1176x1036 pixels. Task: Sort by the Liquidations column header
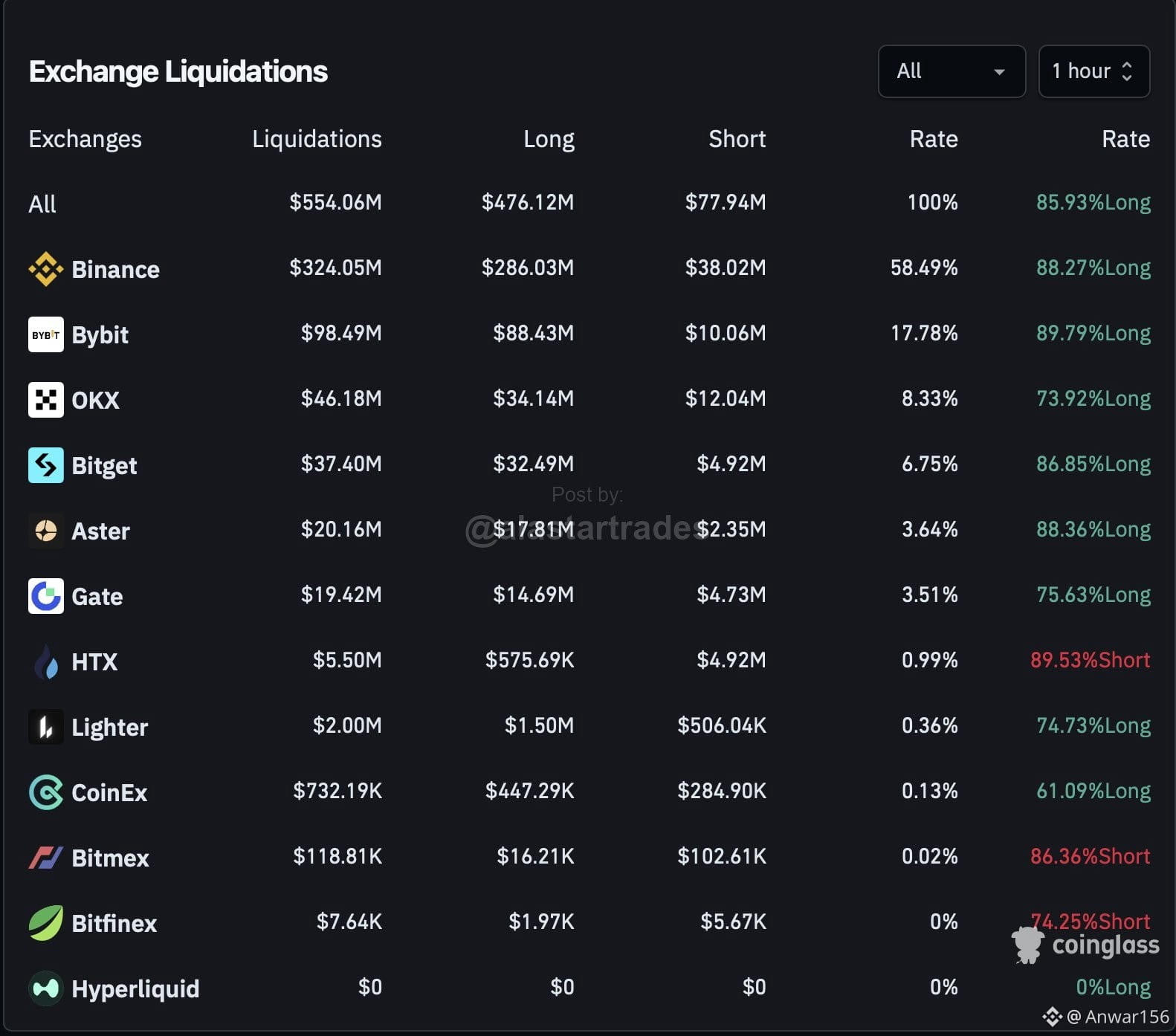[x=317, y=139]
